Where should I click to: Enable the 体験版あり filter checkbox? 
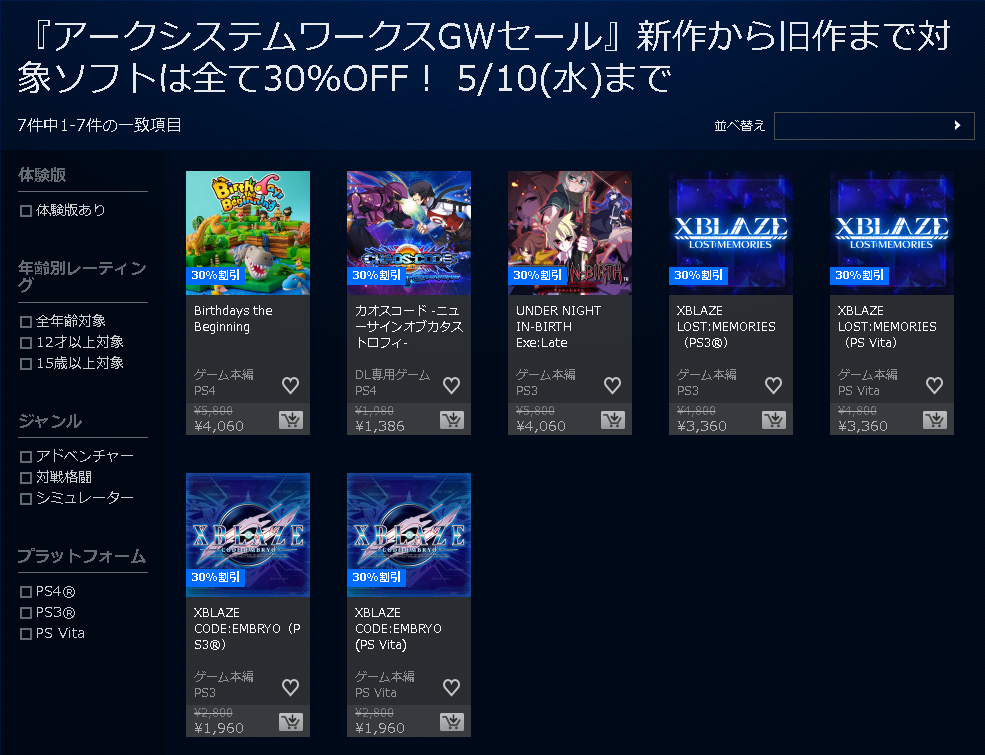(26, 211)
